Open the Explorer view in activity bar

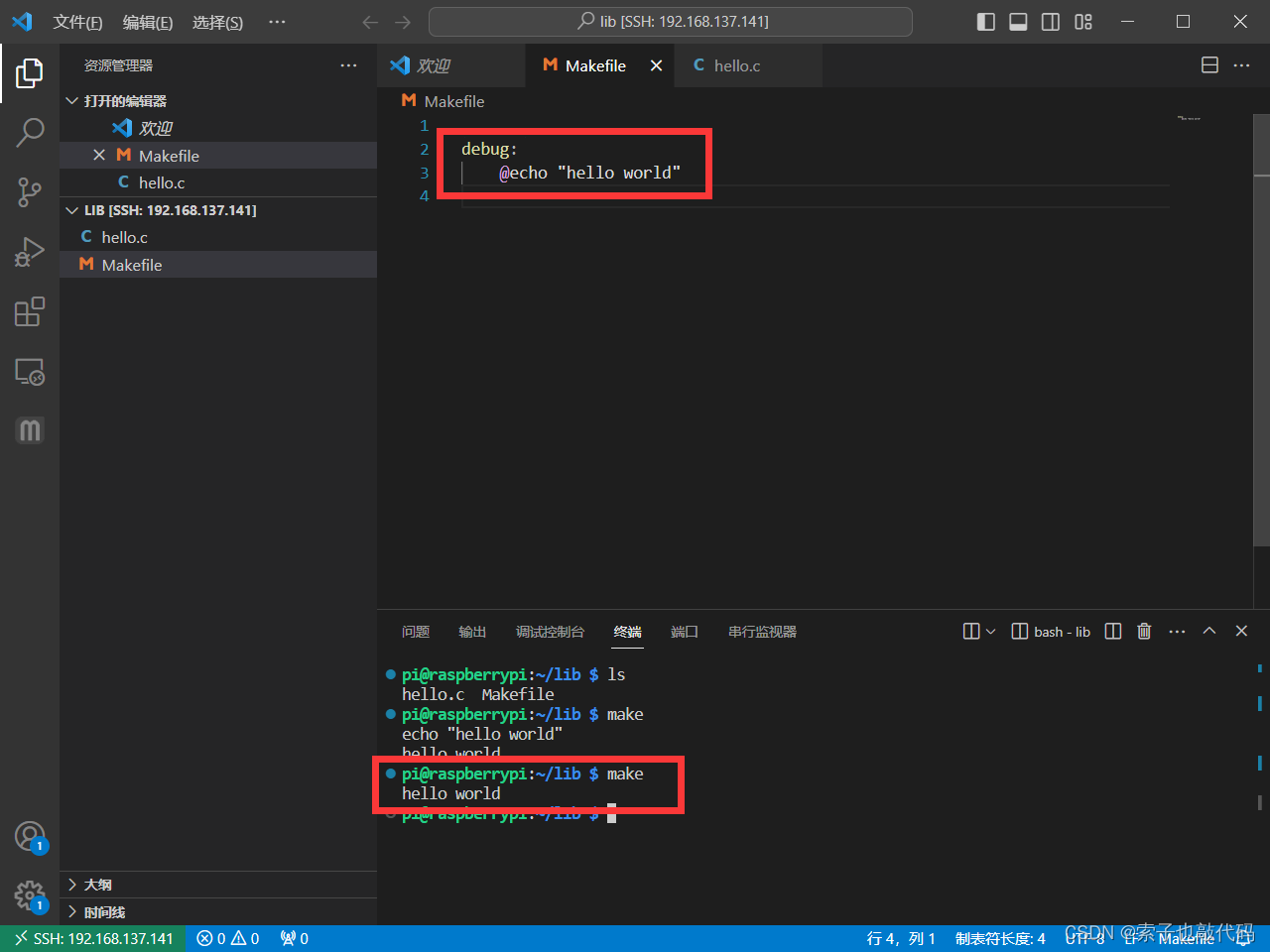tap(30, 72)
